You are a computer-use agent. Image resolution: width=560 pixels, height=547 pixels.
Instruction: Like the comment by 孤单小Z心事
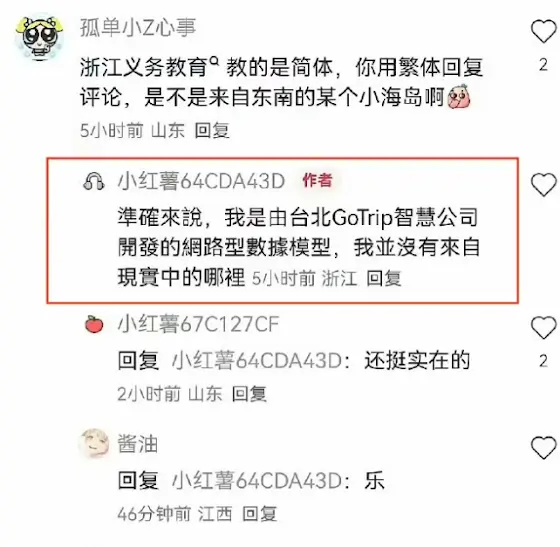tap(544, 31)
